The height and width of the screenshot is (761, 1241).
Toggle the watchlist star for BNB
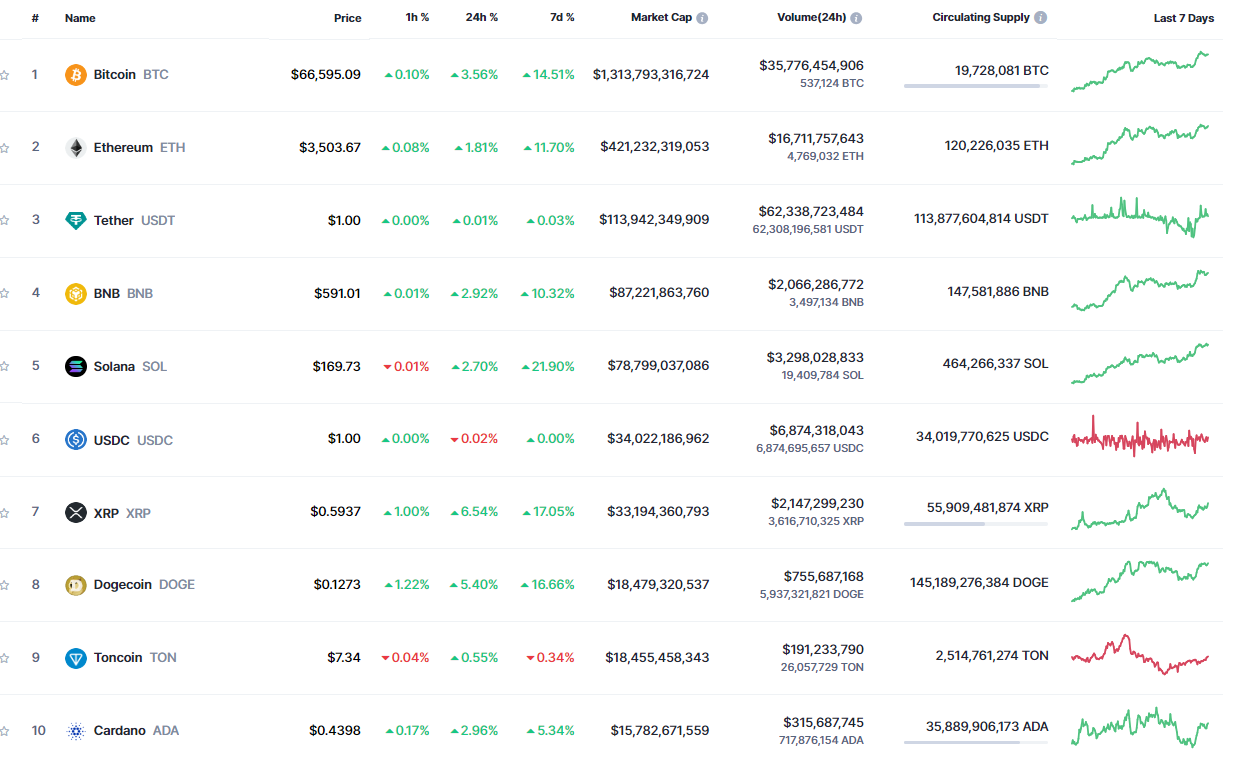click(x=5, y=294)
